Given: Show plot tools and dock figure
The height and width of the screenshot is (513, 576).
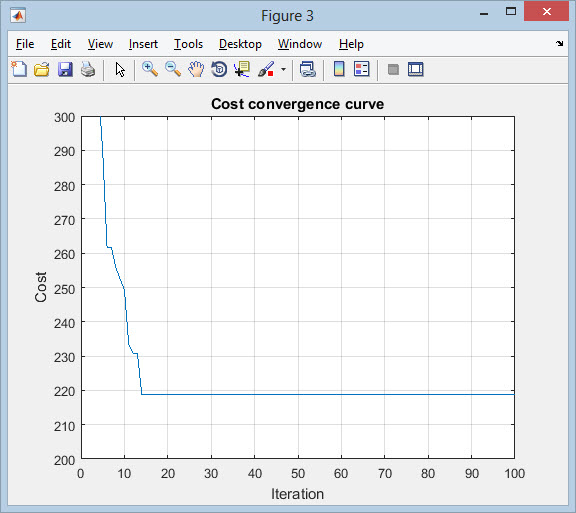Looking at the screenshot, I should [416, 69].
